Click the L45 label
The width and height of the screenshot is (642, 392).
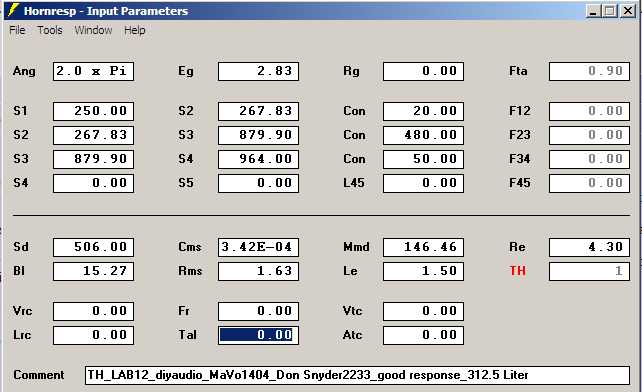[354, 183]
